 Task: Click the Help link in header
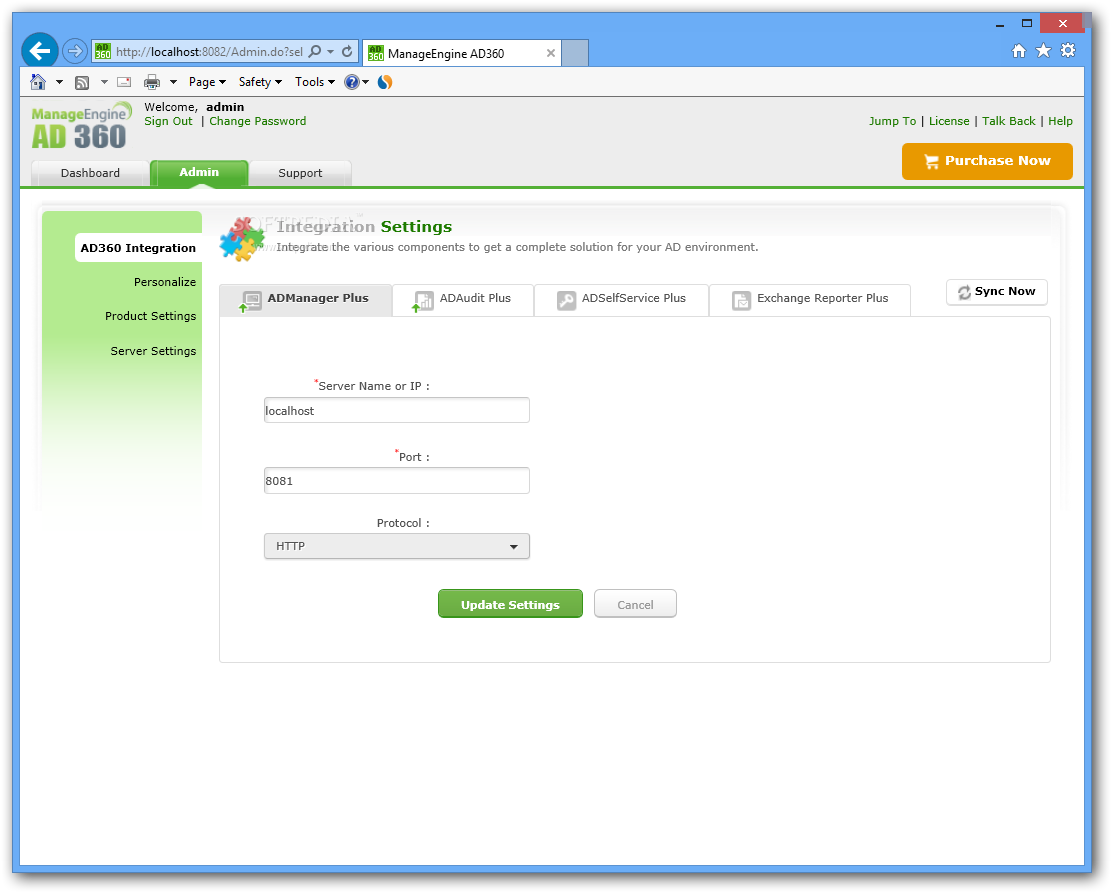(x=1060, y=121)
